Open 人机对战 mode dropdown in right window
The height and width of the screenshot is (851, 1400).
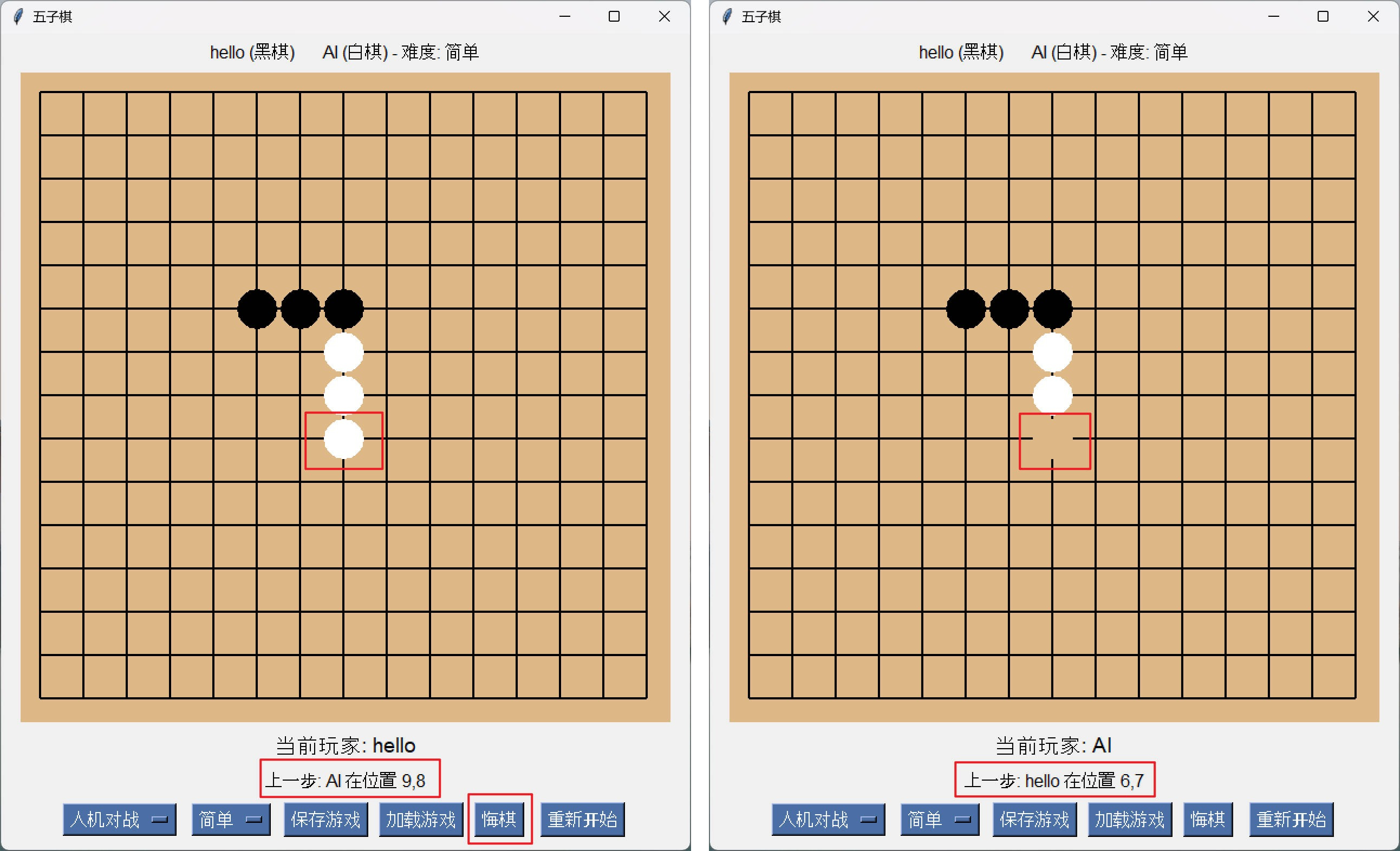pyautogui.click(x=829, y=819)
